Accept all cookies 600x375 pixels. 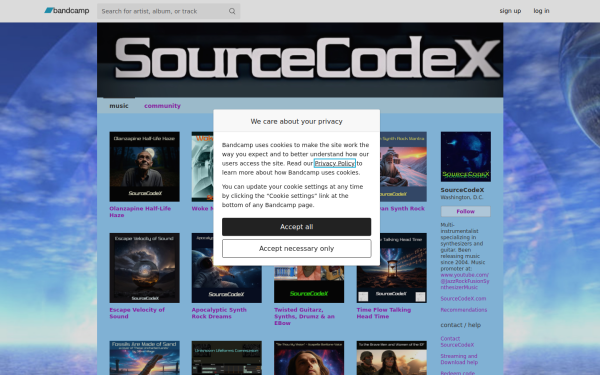[x=297, y=227]
